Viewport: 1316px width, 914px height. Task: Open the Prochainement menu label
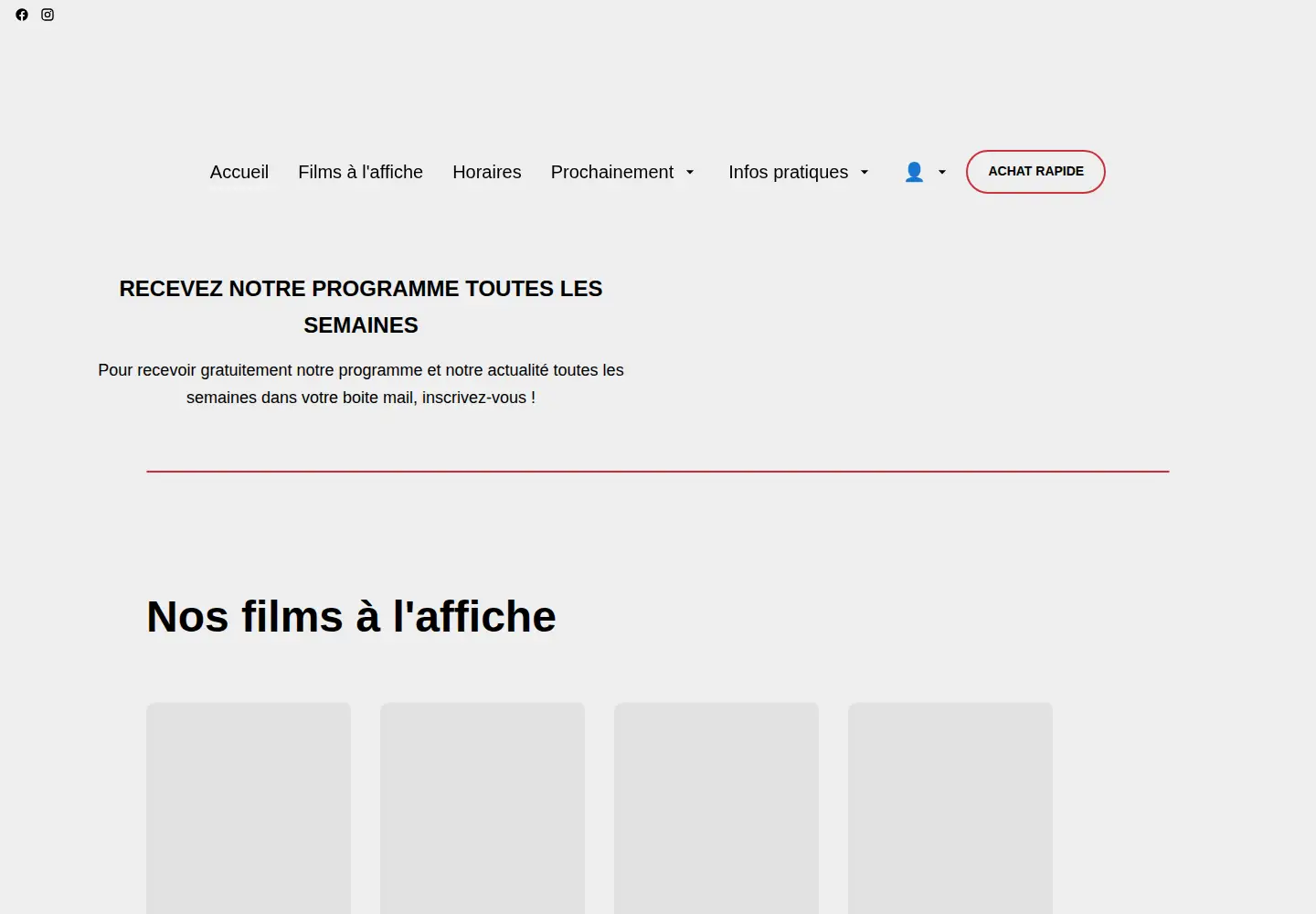tap(612, 172)
